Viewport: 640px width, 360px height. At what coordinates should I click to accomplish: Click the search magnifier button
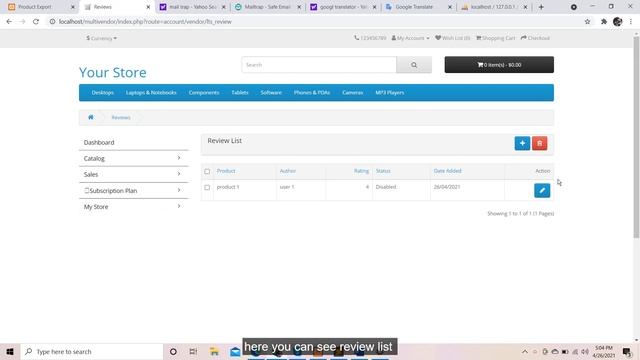click(x=414, y=65)
